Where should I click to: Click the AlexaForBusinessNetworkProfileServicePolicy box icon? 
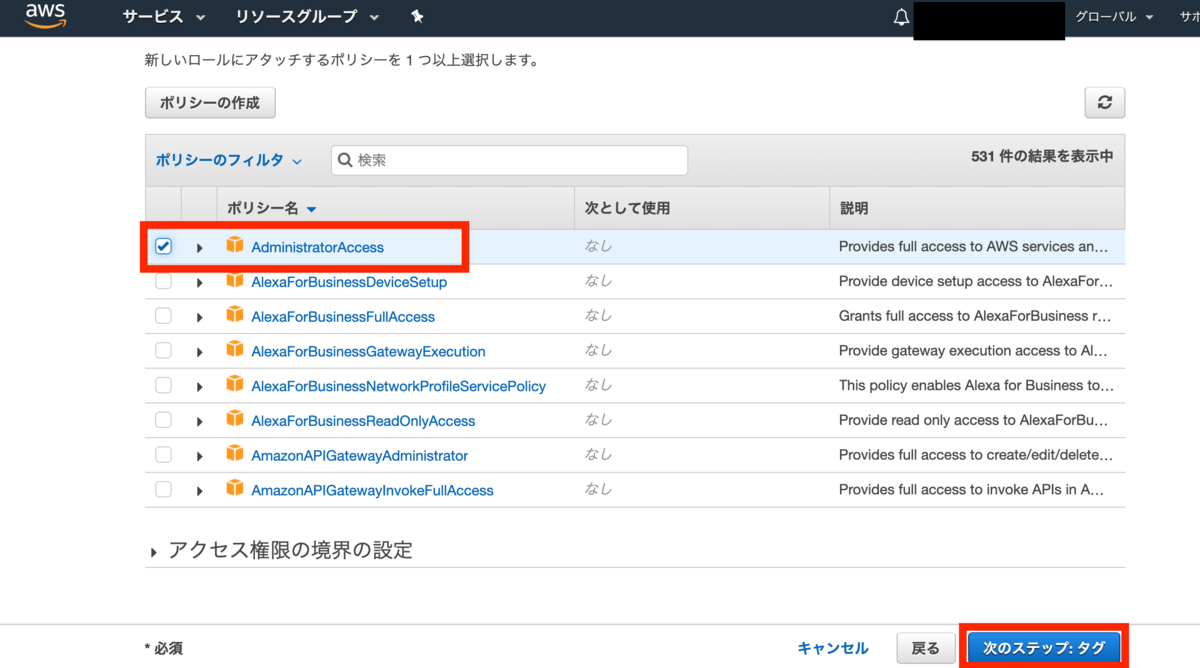coord(235,384)
